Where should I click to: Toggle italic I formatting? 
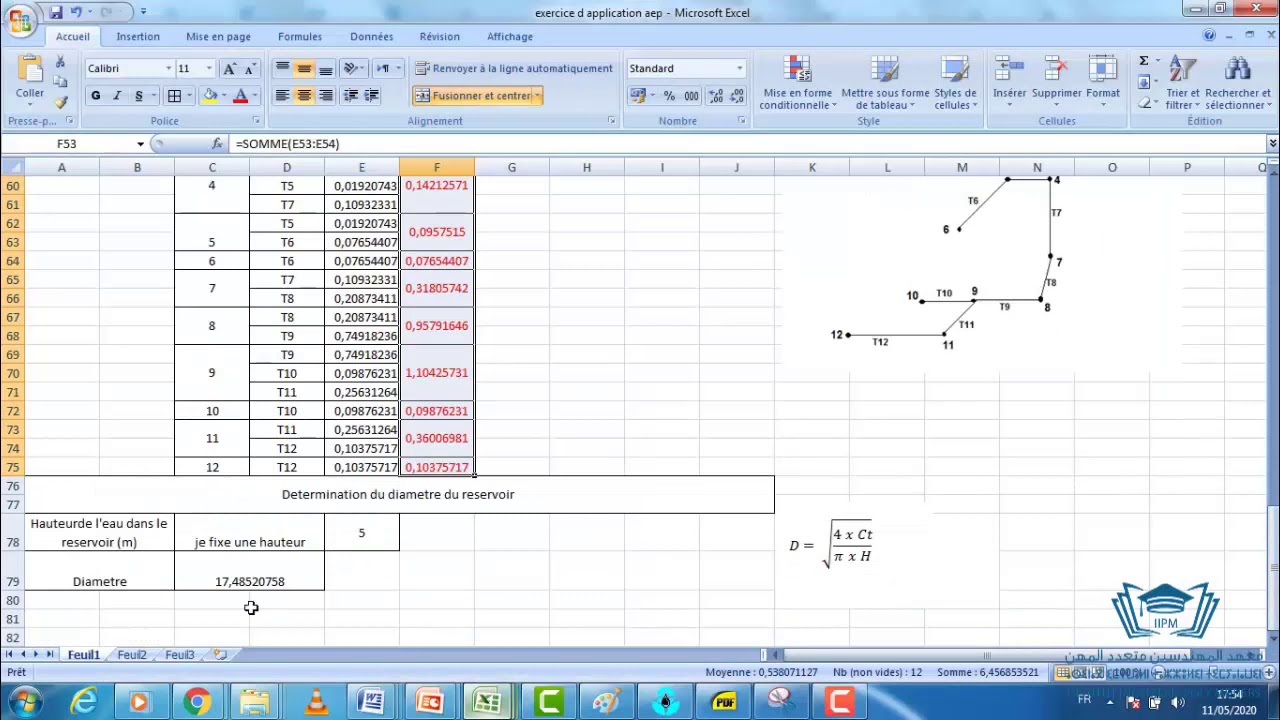coord(117,96)
